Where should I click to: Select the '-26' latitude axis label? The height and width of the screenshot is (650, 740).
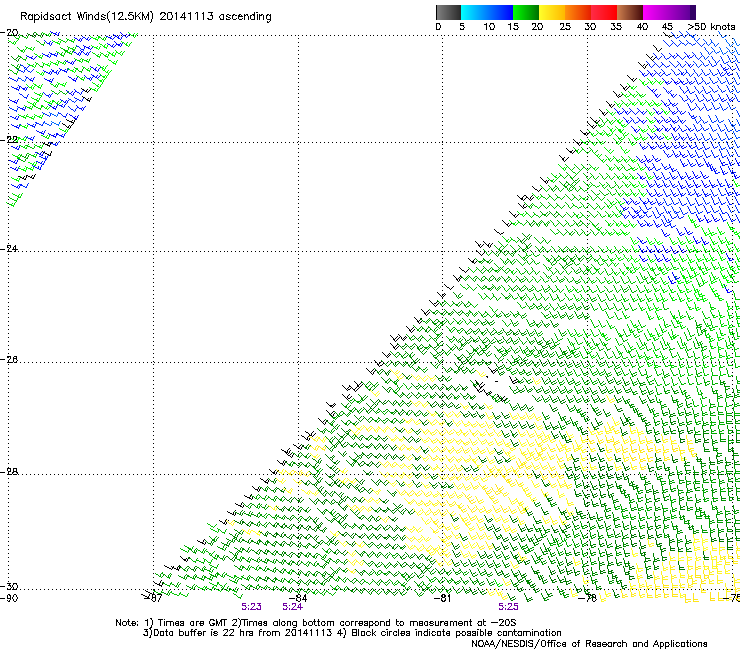click(9, 360)
